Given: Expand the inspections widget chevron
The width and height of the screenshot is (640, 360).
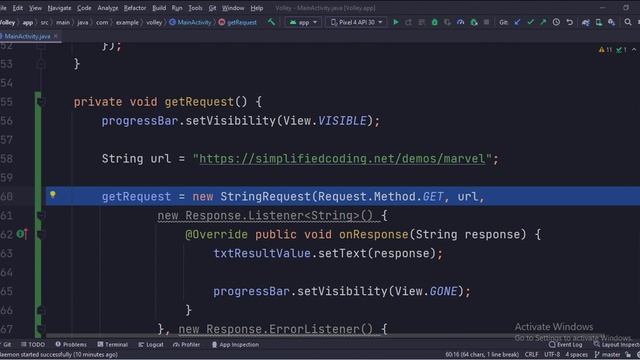Looking at the screenshot, I should coord(634,50).
